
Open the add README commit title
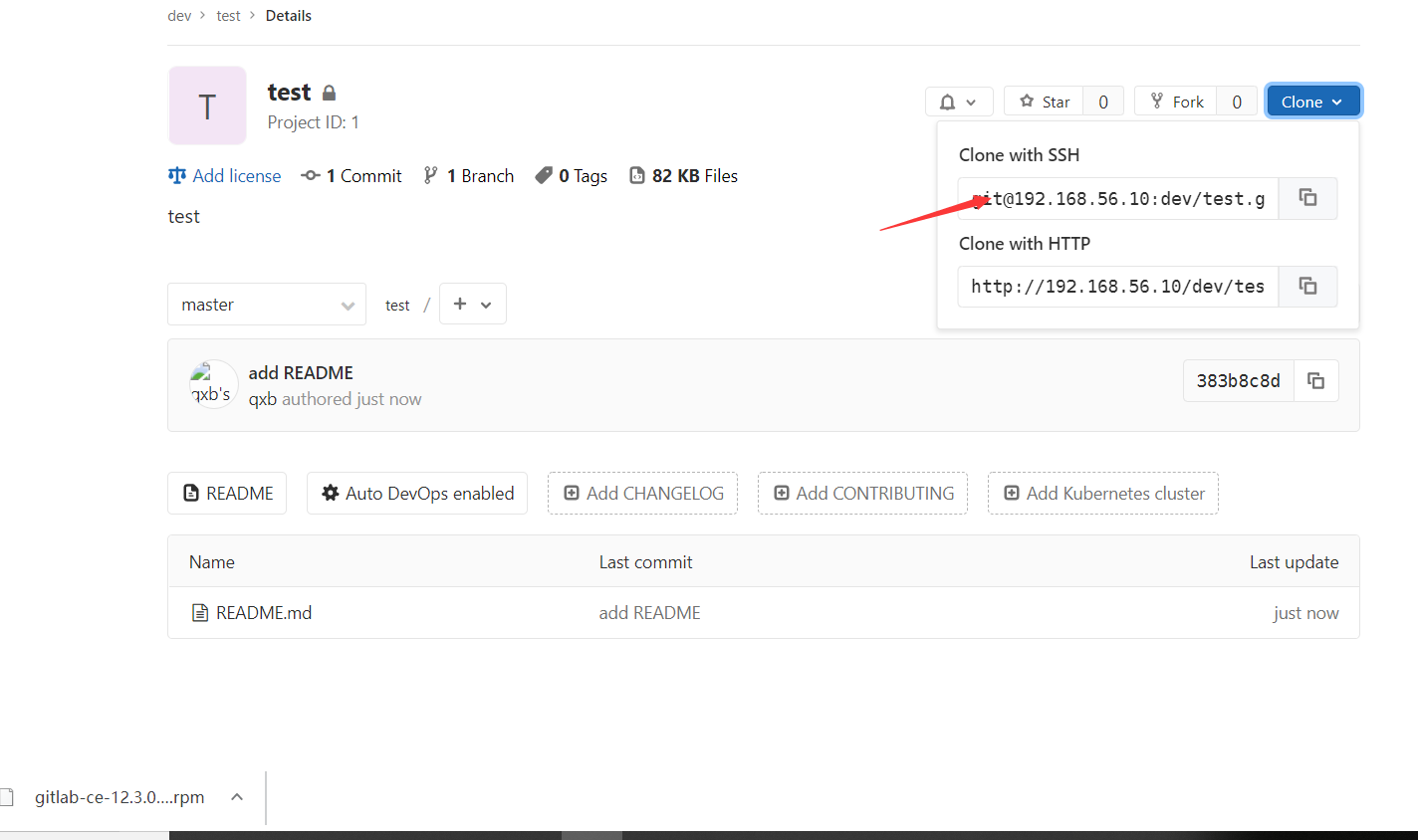point(301,373)
